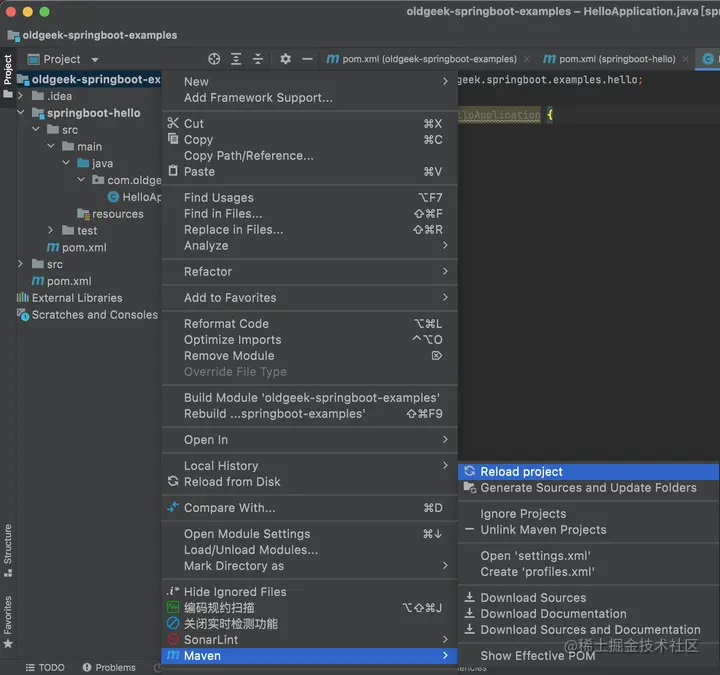The height and width of the screenshot is (675, 720).
Task: Select Scratches and Consoles node
Action: tap(87, 315)
